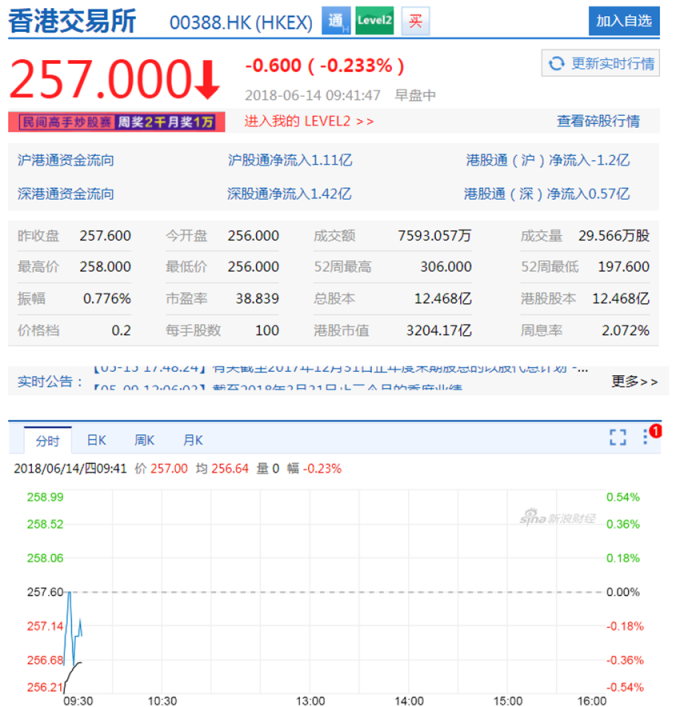Screen dimensions: 680x707
Task: Click the current price 257.000
Action: [101, 79]
